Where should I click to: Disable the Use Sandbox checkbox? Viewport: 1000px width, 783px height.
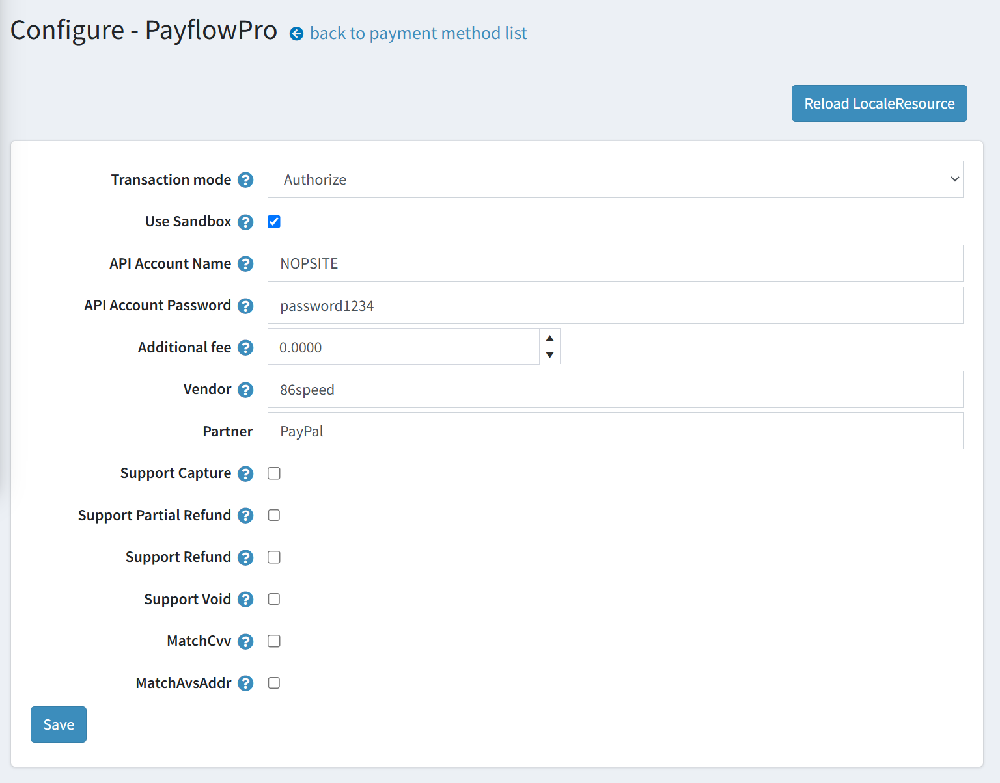[274, 221]
